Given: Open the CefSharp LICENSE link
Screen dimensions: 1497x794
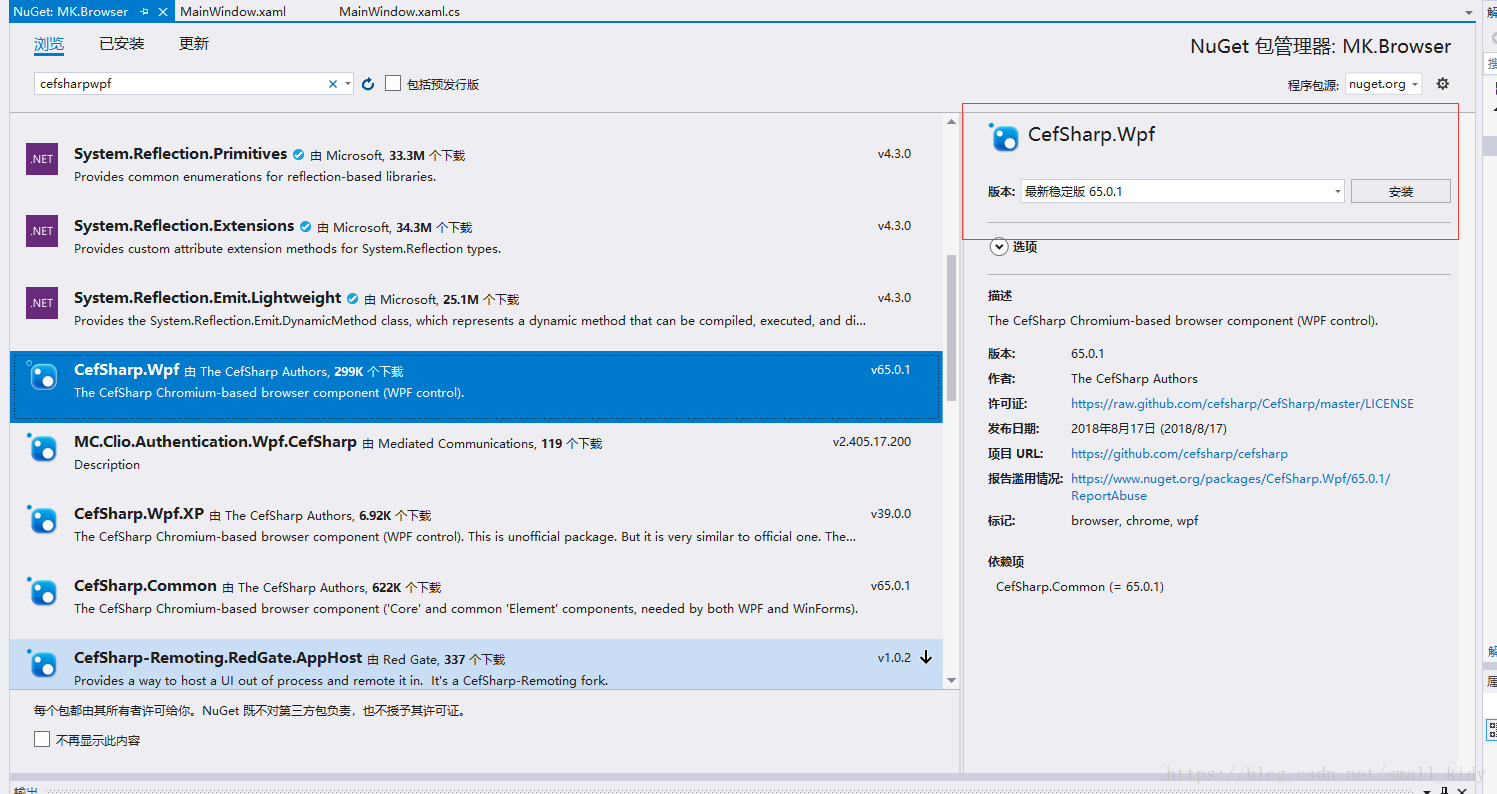Looking at the screenshot, I should pyautogui.click(x=1242, y=403).
